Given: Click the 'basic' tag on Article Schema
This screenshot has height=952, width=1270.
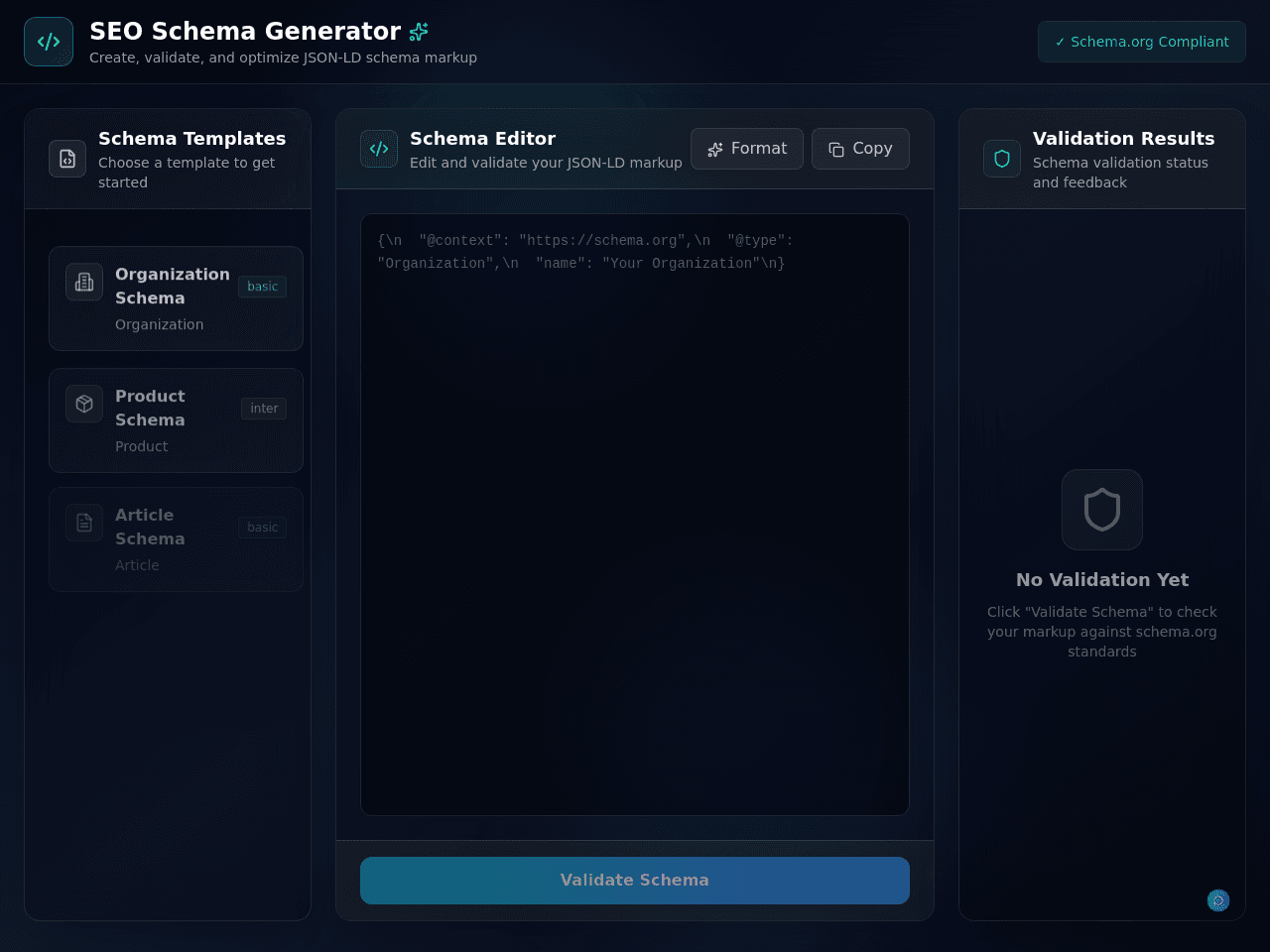Looking at the screenshot, I should tap(263, 528).
